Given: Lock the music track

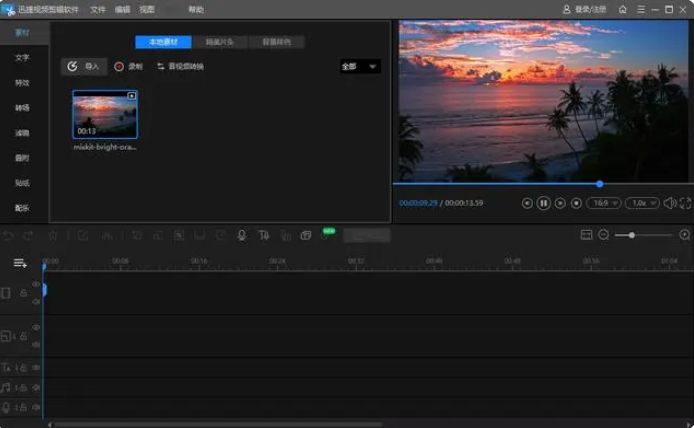Looking at the screenshot, I should [23, 388].
